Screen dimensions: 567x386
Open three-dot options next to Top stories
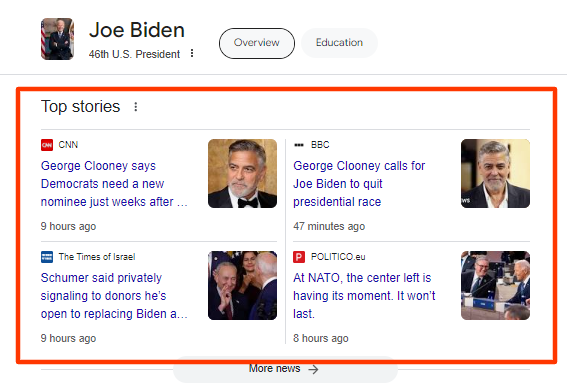136,107
